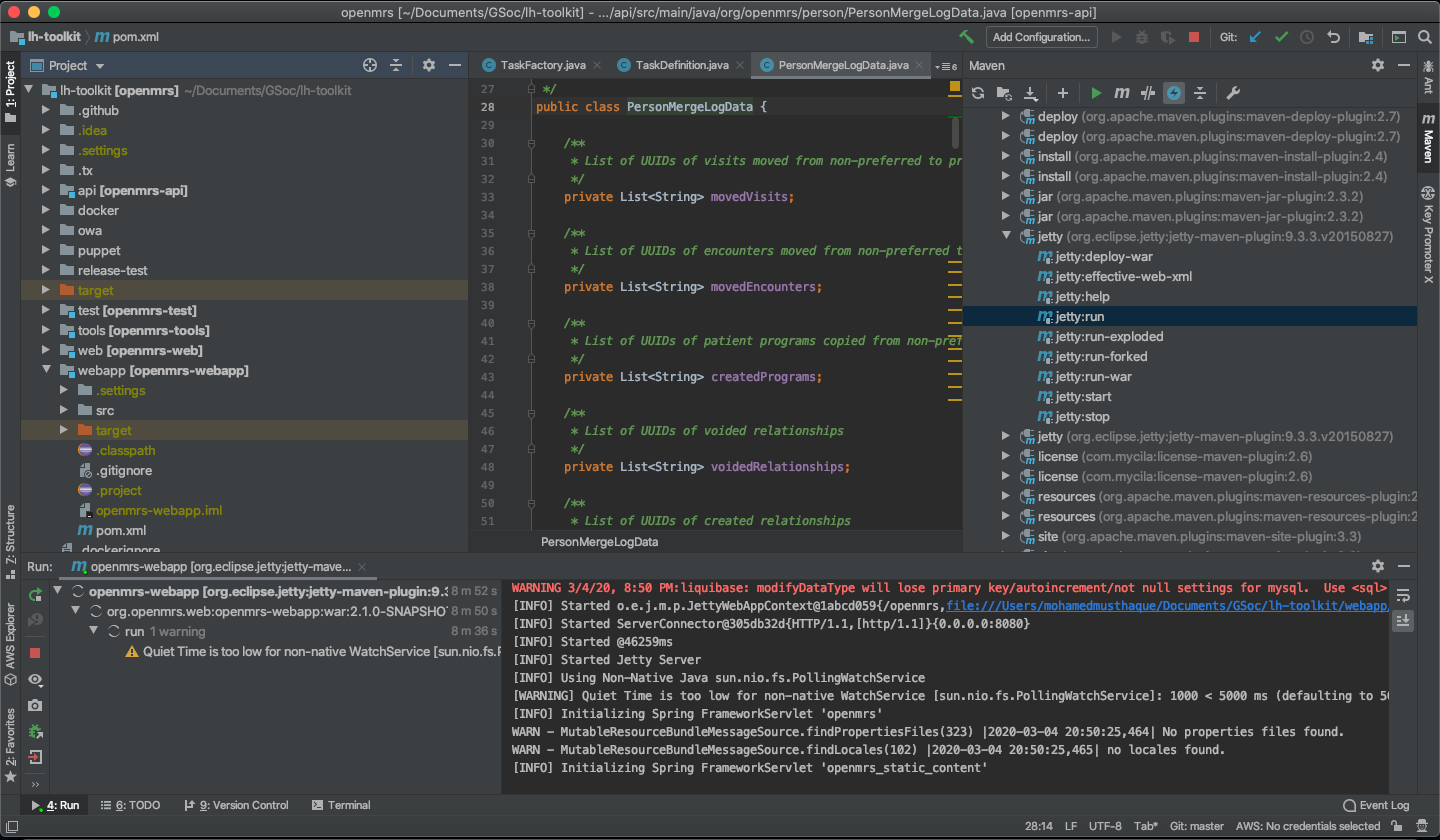
Task: Rerun openmrs-webapp with the green rerun icon
Action: click(36, 594)
